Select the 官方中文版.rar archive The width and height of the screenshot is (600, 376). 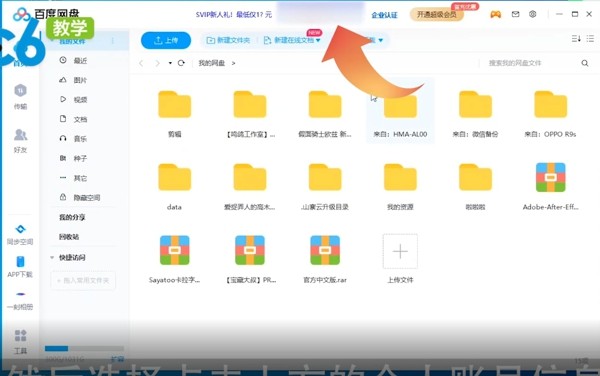325,259
